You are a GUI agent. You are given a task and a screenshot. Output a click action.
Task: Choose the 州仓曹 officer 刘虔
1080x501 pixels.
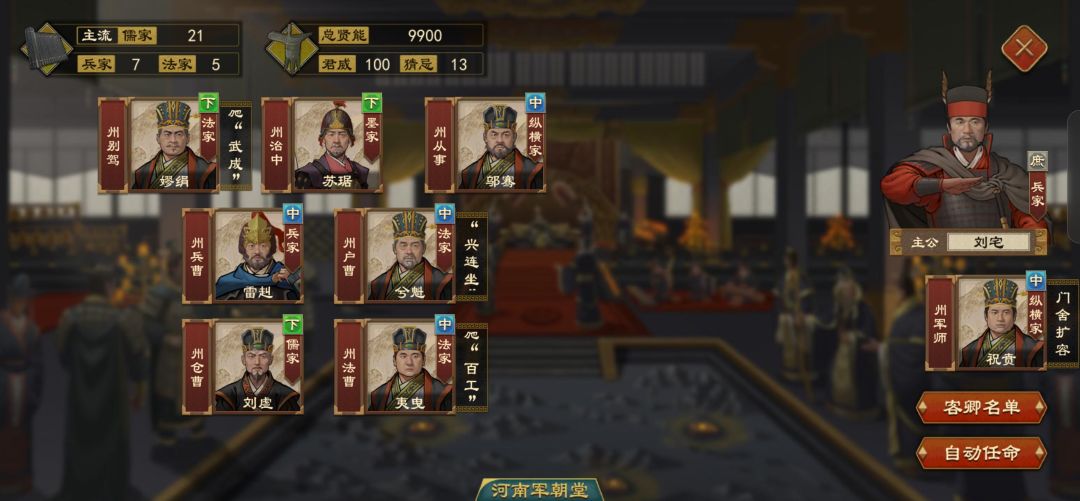[258, 366]
